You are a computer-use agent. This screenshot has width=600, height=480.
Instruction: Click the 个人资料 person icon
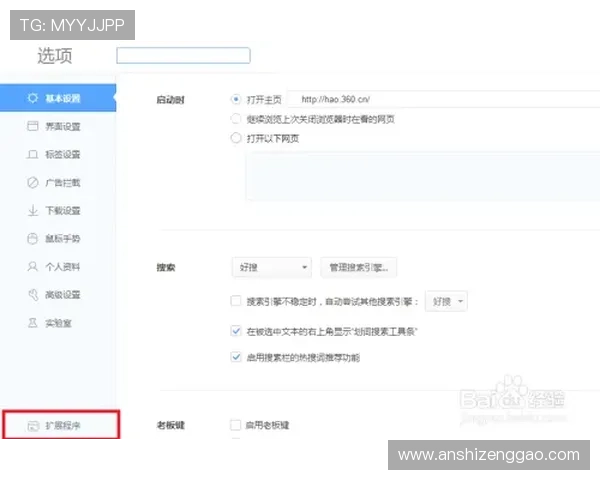coord(33,266)
